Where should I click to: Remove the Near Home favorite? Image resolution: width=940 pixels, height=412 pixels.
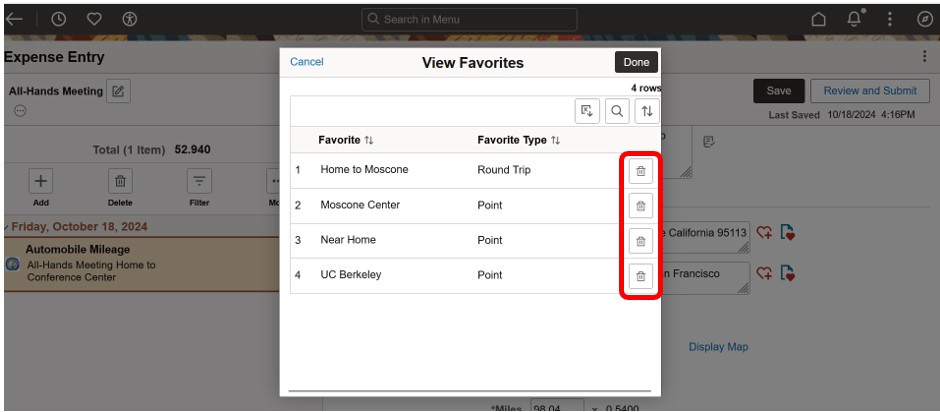pos(640,241)
